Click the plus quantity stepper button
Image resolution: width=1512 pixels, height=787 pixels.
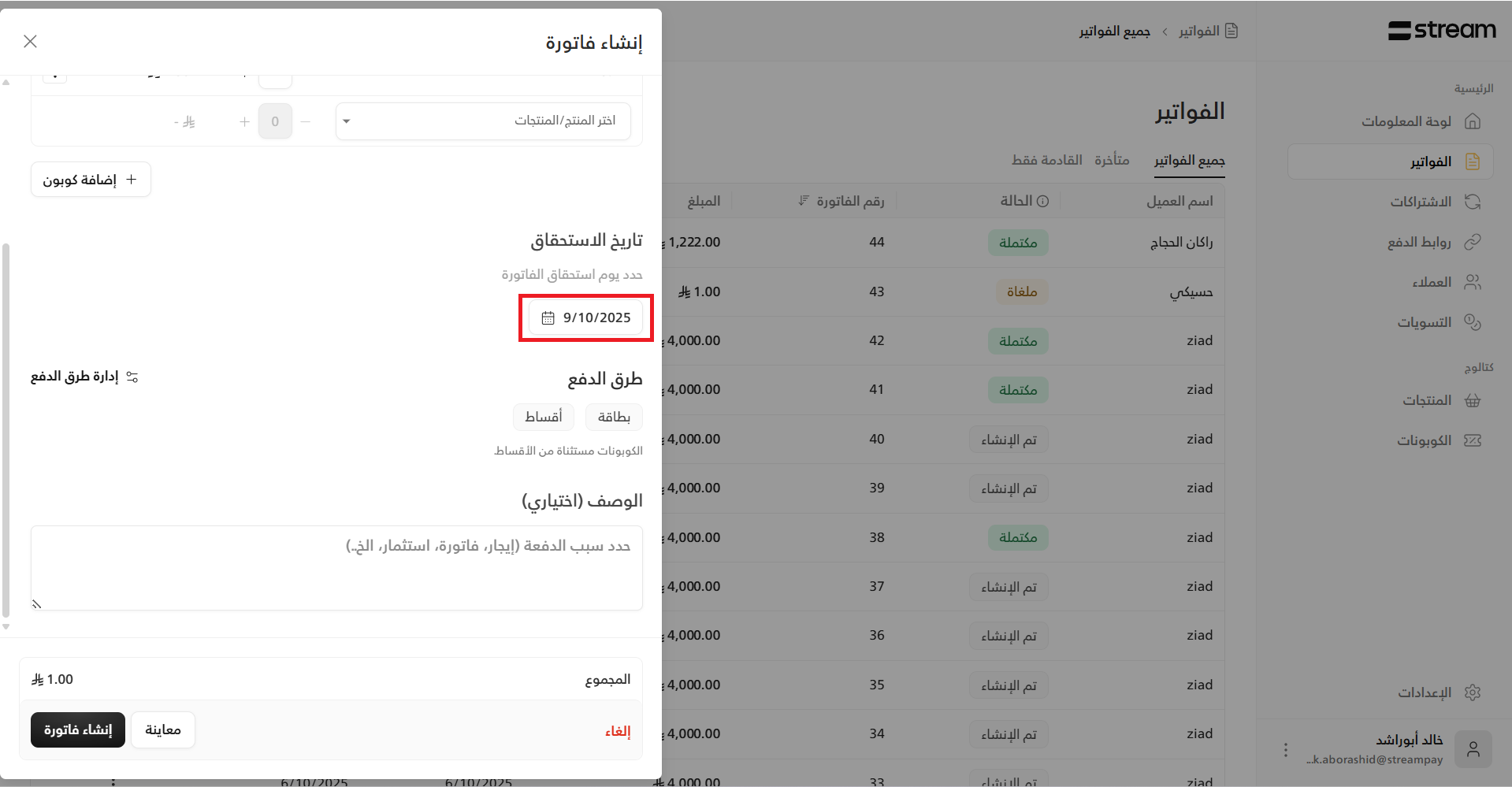[244, 121]
